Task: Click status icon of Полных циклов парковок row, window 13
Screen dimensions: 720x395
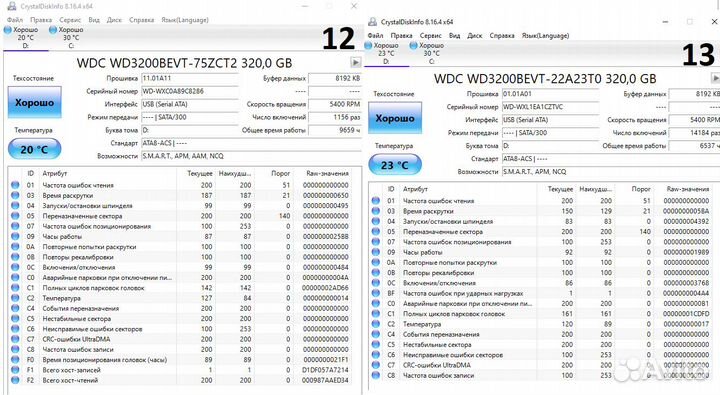Action: pos(376,314)
